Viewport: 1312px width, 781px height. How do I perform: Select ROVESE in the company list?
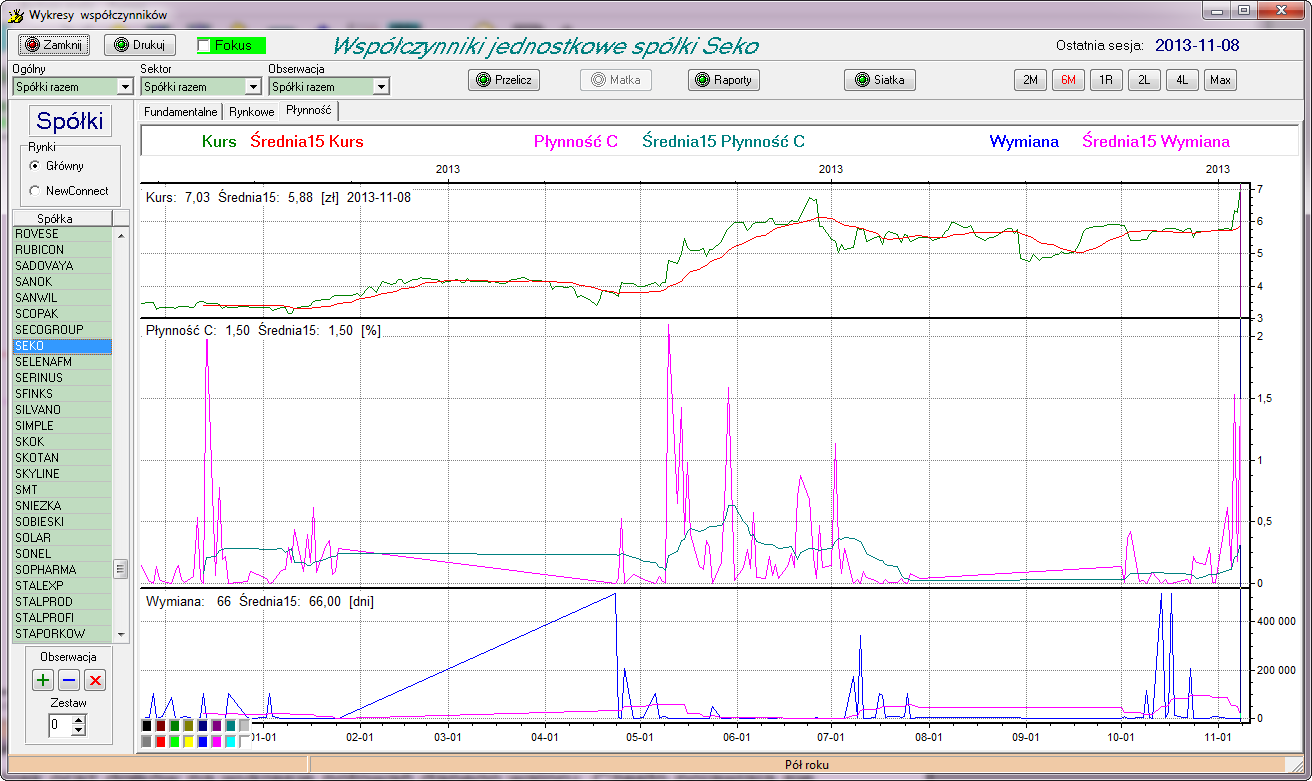[62, 234]
